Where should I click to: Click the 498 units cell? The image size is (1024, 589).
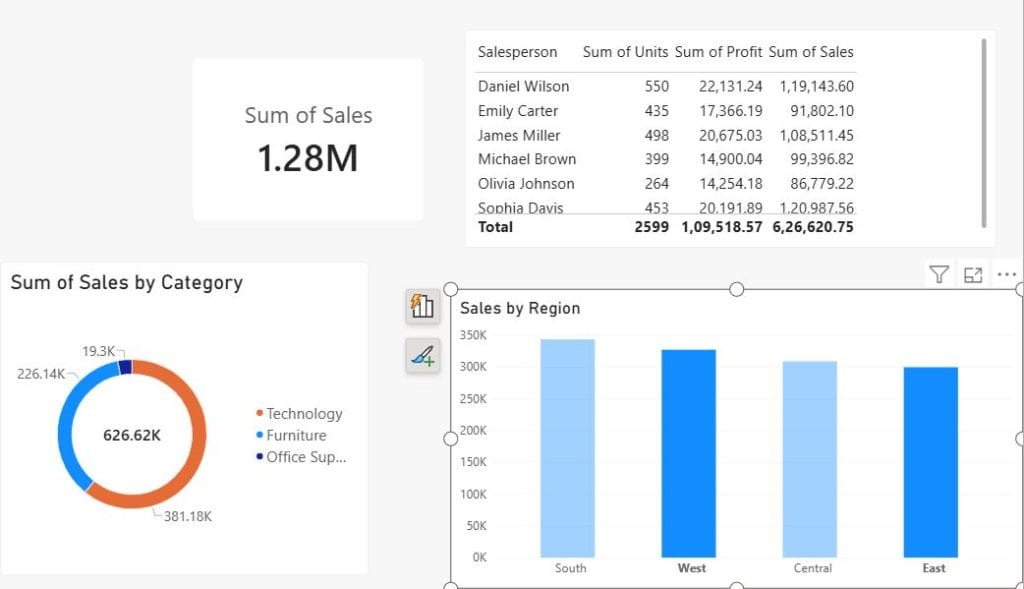tap(656, 135)
